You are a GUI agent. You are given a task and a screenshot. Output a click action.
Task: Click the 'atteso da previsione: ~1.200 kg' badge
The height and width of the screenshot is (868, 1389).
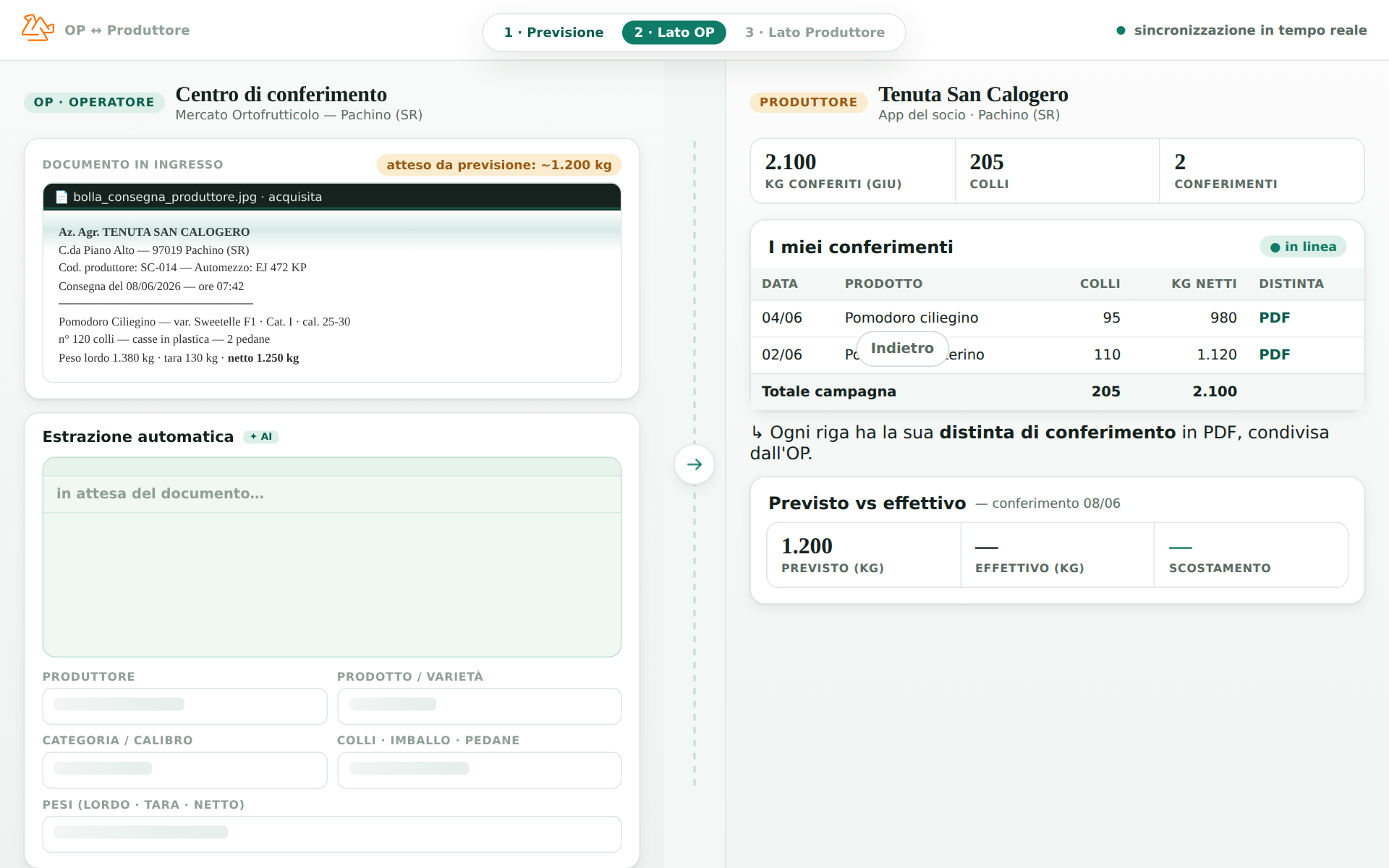[x=499, y=165]
